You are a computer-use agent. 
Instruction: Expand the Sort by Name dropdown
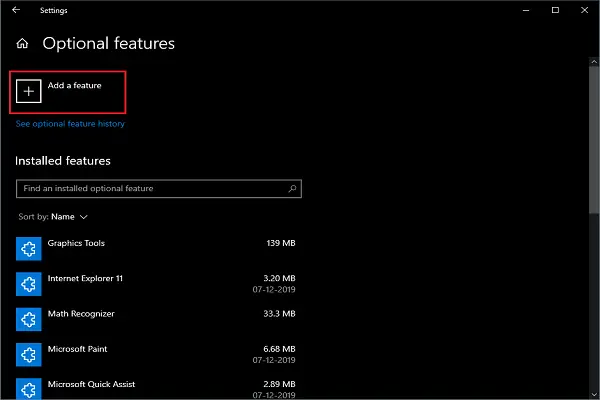53,217
